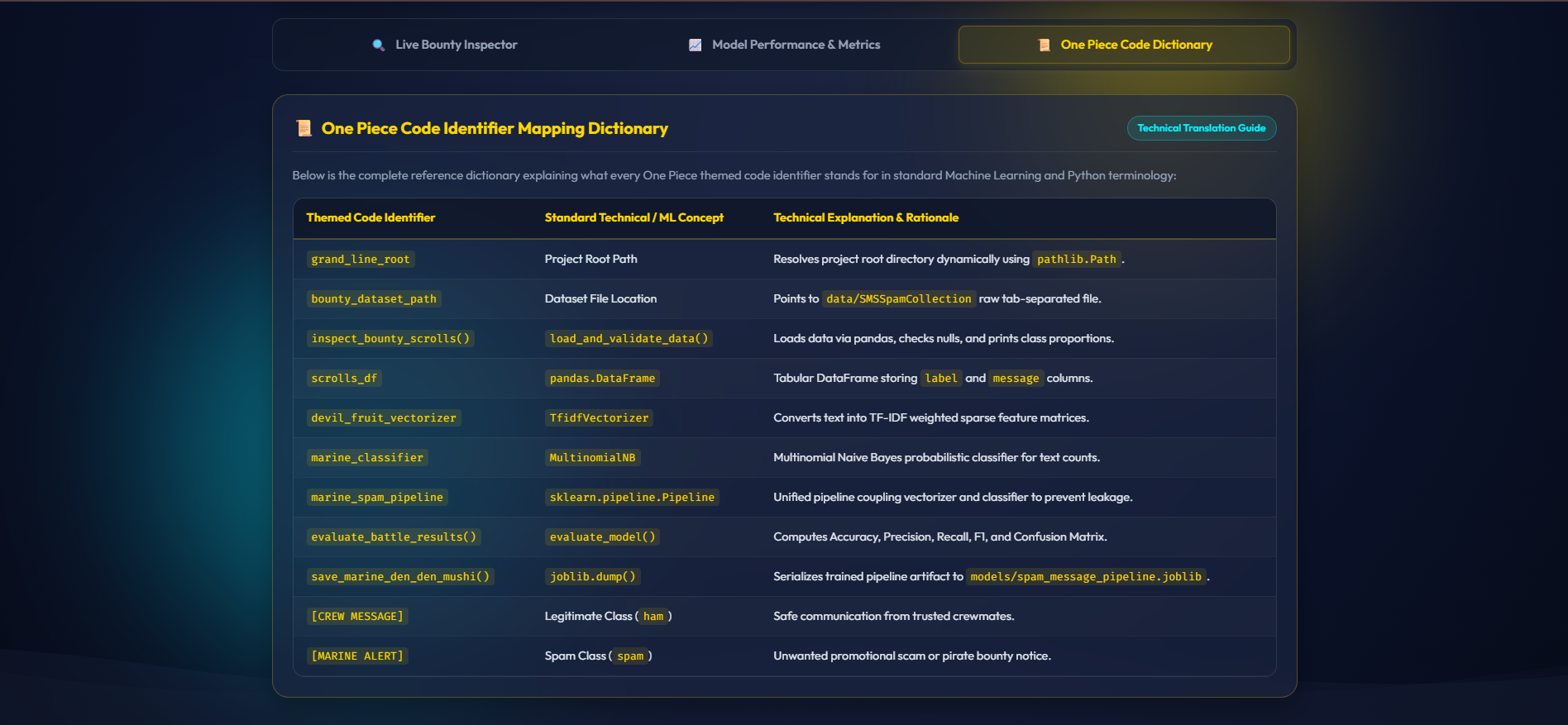Click the load_and_validate_data() code chip

pos(629,338)
